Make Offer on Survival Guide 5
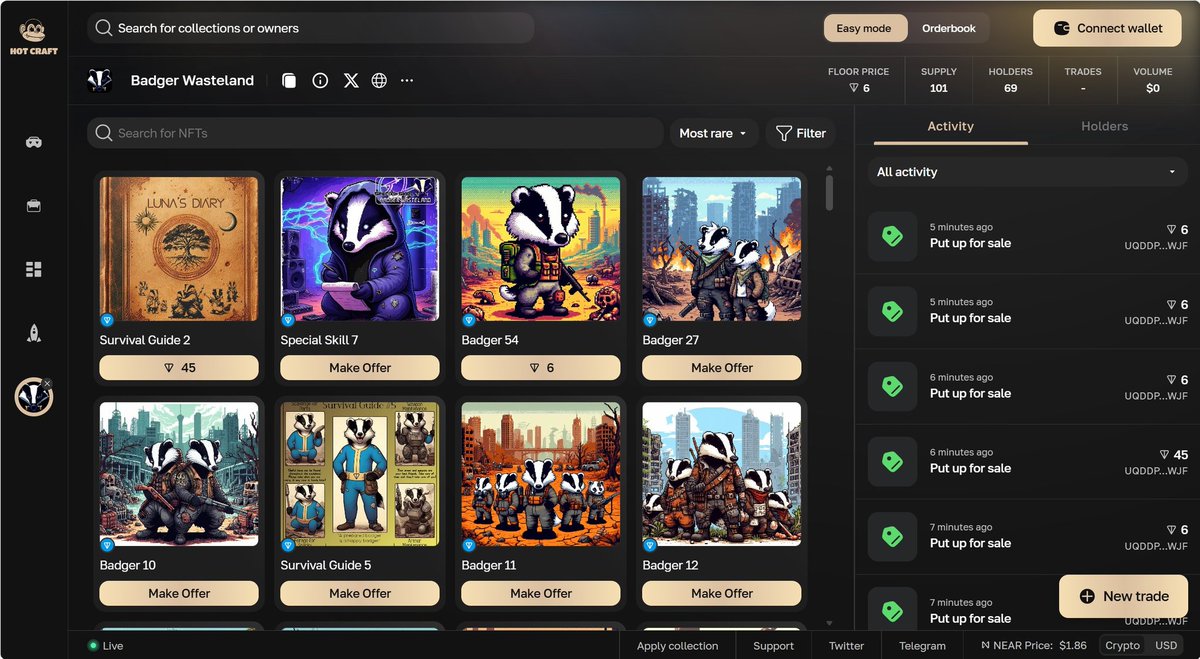Screen dimensions: 1200x659 pyautogui.click(x=360, y=593)
